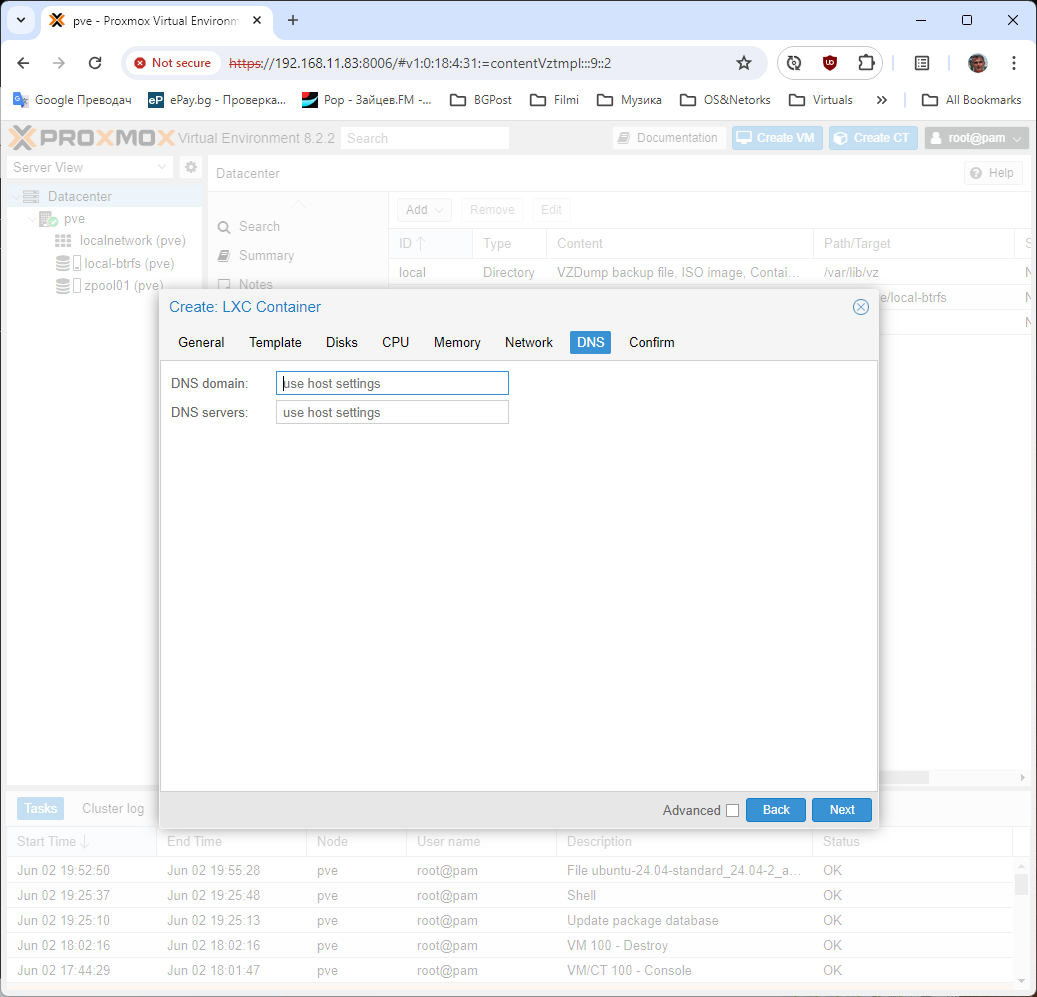Open the Chrome profile avatar
The height and width of the screenshot is (997, 1037).
click(x=977, y=63)
